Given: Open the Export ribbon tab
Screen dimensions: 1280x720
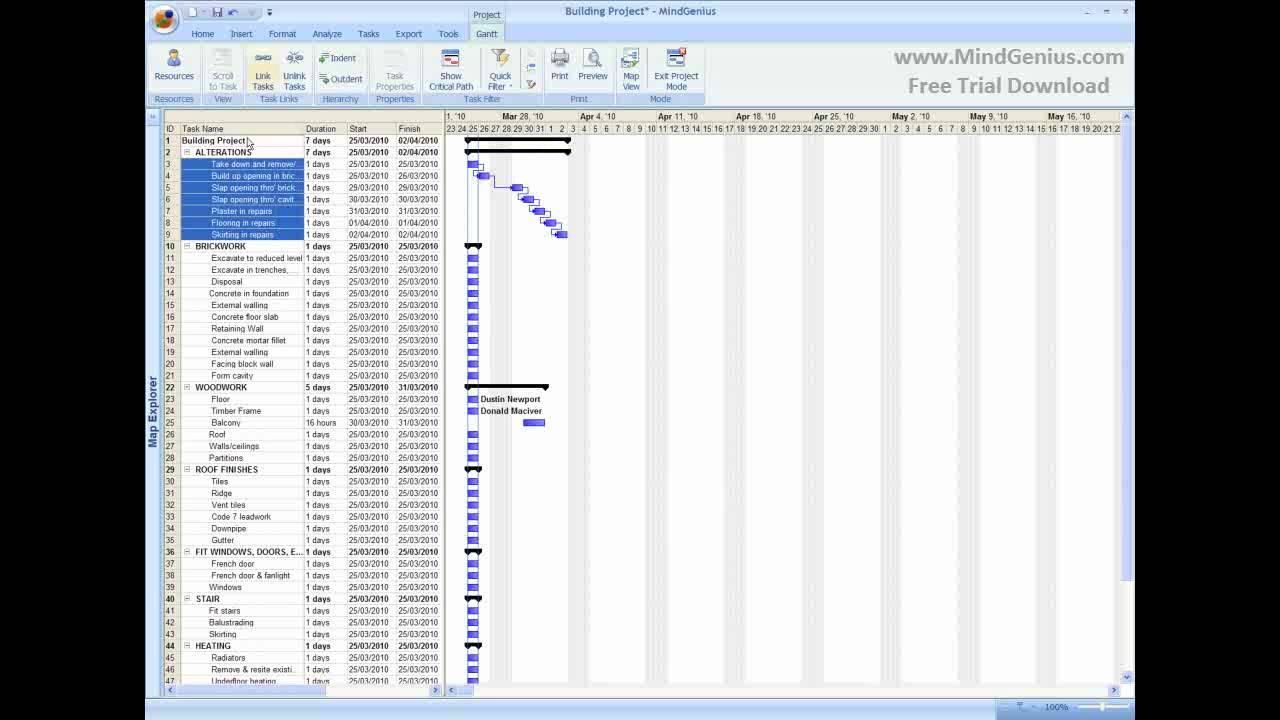Looking at the screenshot, I should [x=408, y=34].
